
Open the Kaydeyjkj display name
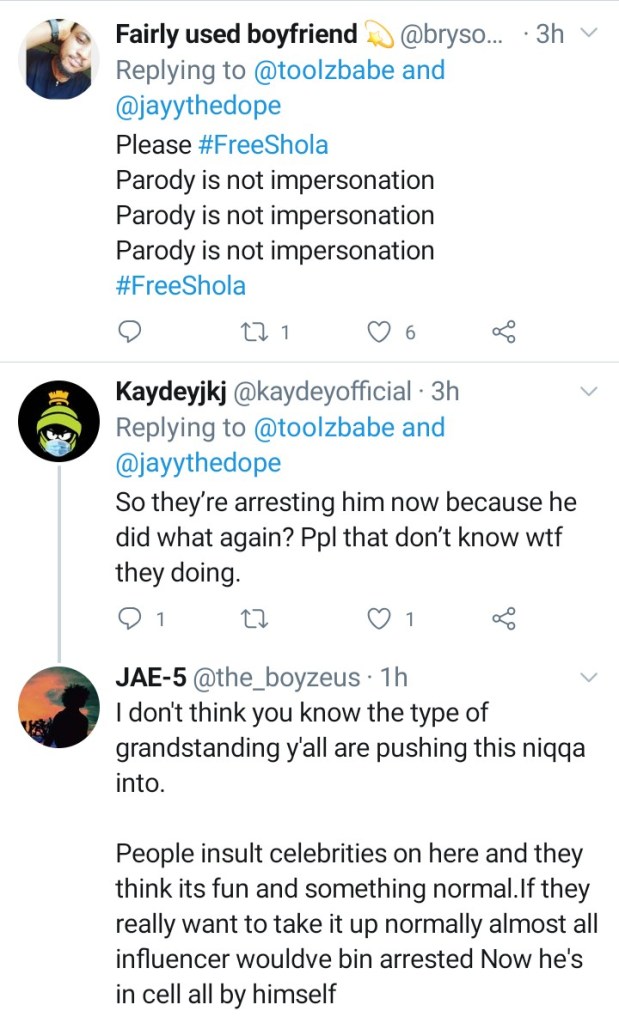171,391
